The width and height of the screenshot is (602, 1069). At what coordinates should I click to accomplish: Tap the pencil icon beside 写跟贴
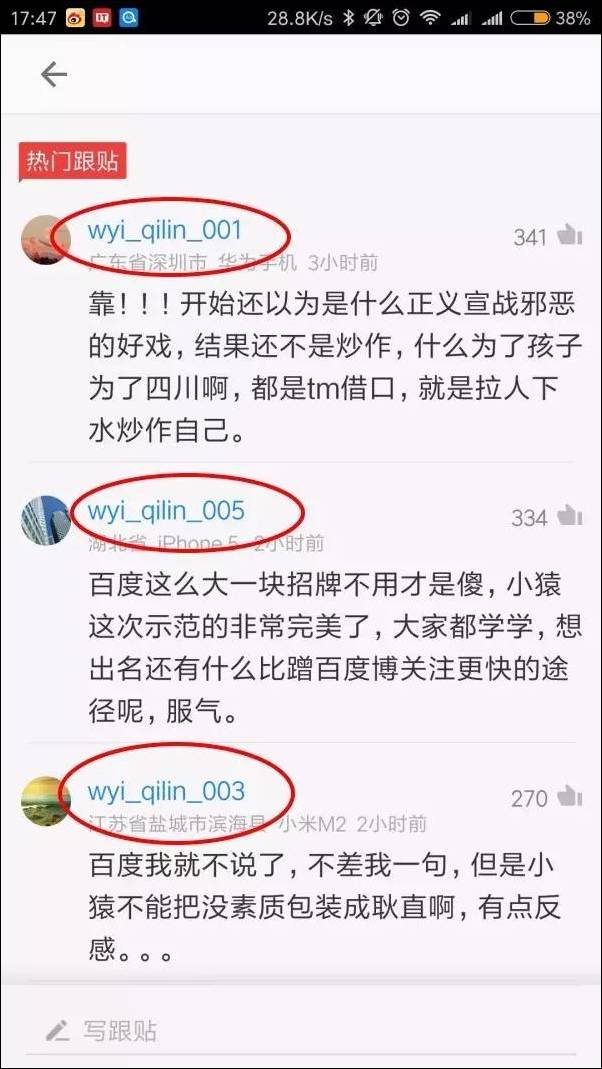[58, 1030]
